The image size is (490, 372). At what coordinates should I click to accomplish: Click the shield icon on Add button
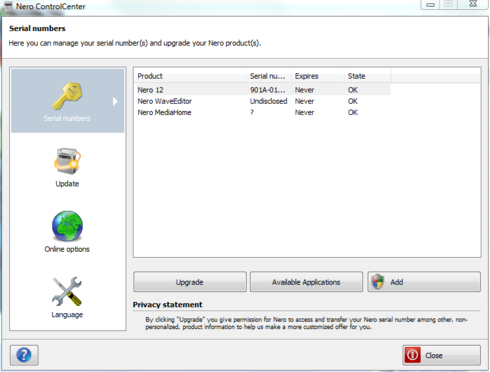click(x=378, y=282)
